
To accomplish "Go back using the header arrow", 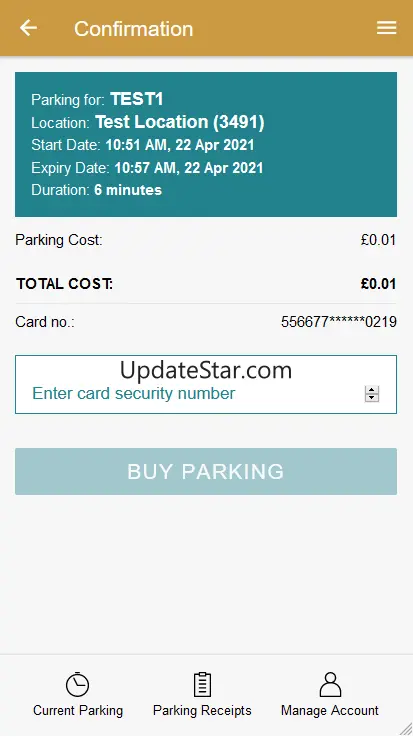I will click(x=28, y=28).
